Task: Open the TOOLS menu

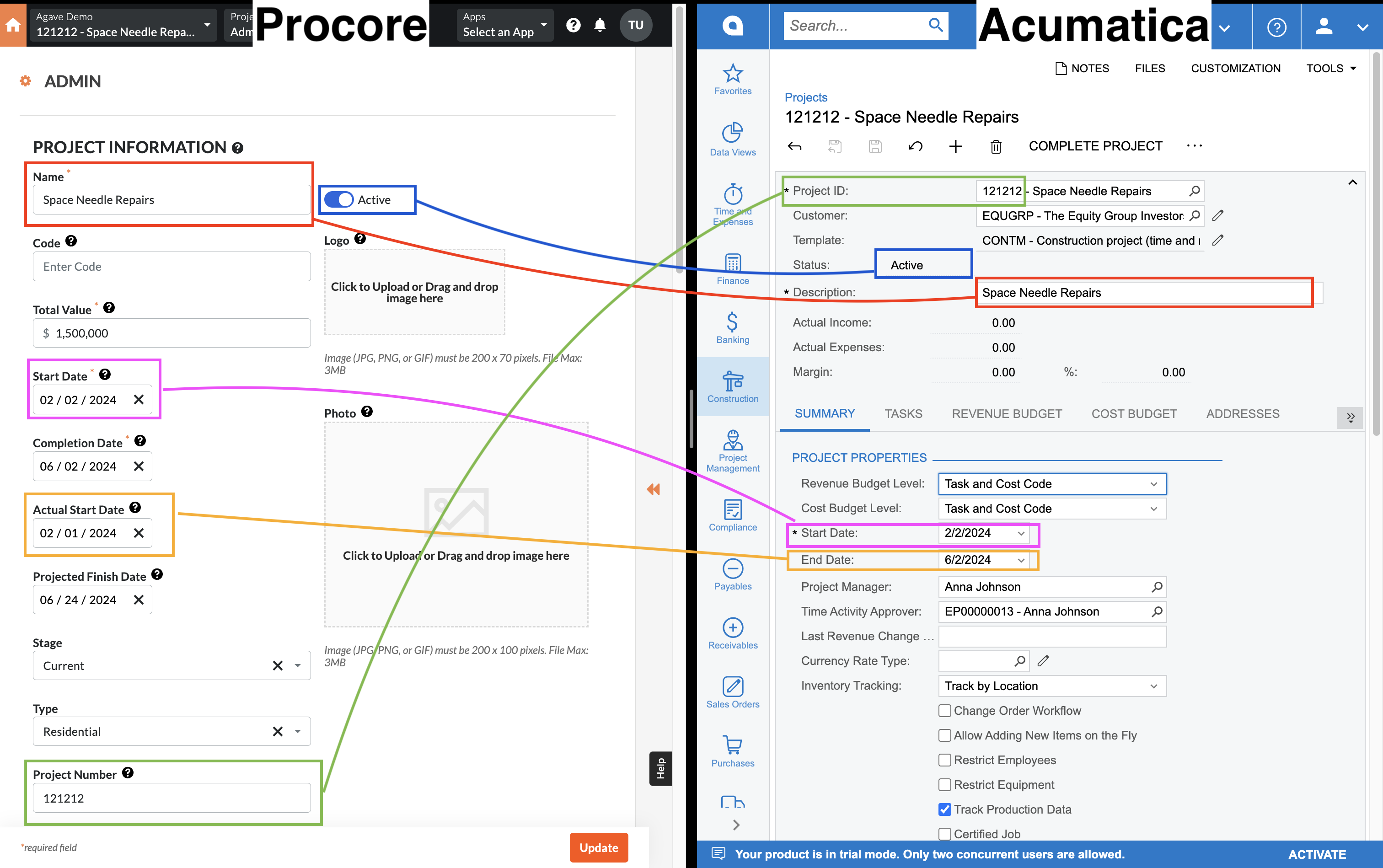Action: (1331, 68)
